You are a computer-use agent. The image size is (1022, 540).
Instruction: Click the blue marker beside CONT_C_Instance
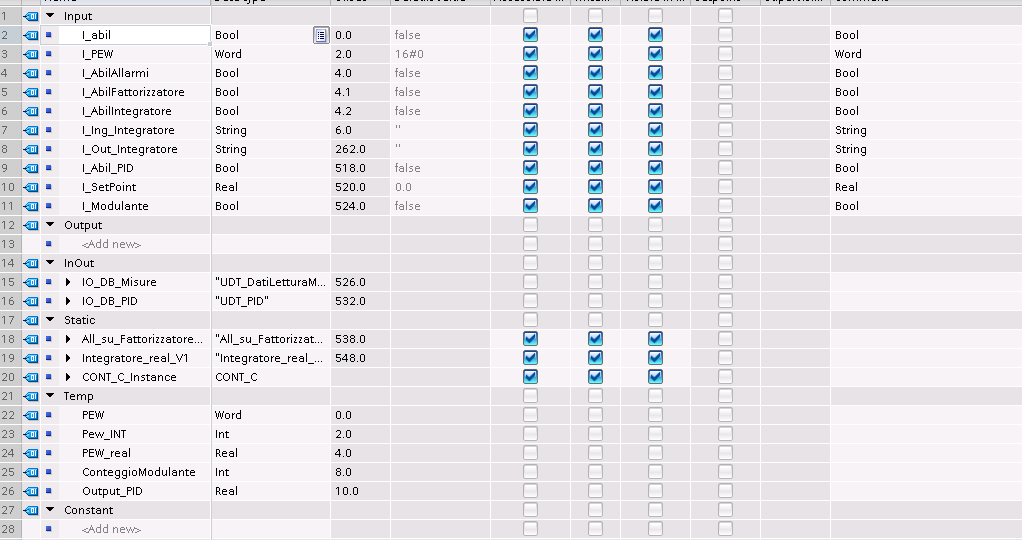point(49,377)
